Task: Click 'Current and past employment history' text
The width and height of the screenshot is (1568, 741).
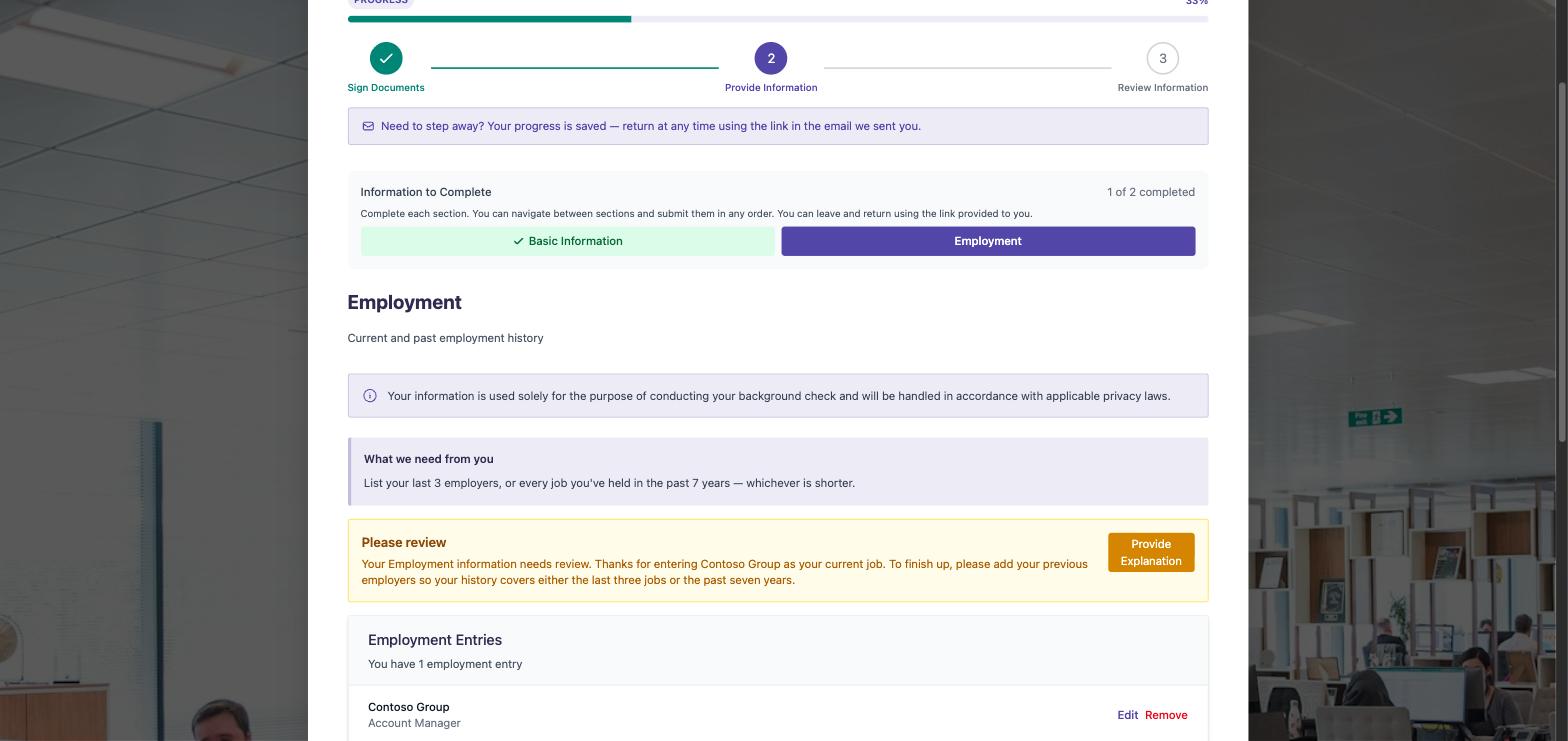Action: click(446, 338)
